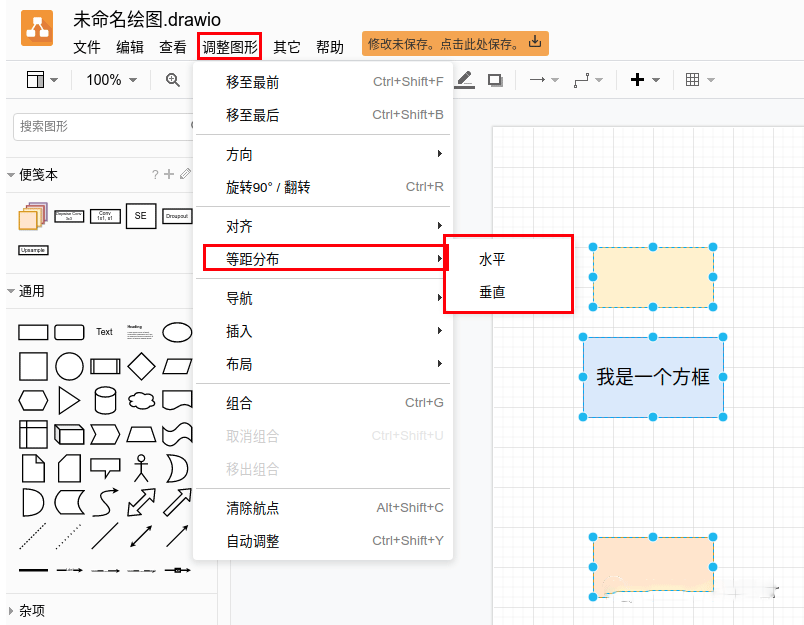Click the zoom-in magnifier icon

point(172,80)
